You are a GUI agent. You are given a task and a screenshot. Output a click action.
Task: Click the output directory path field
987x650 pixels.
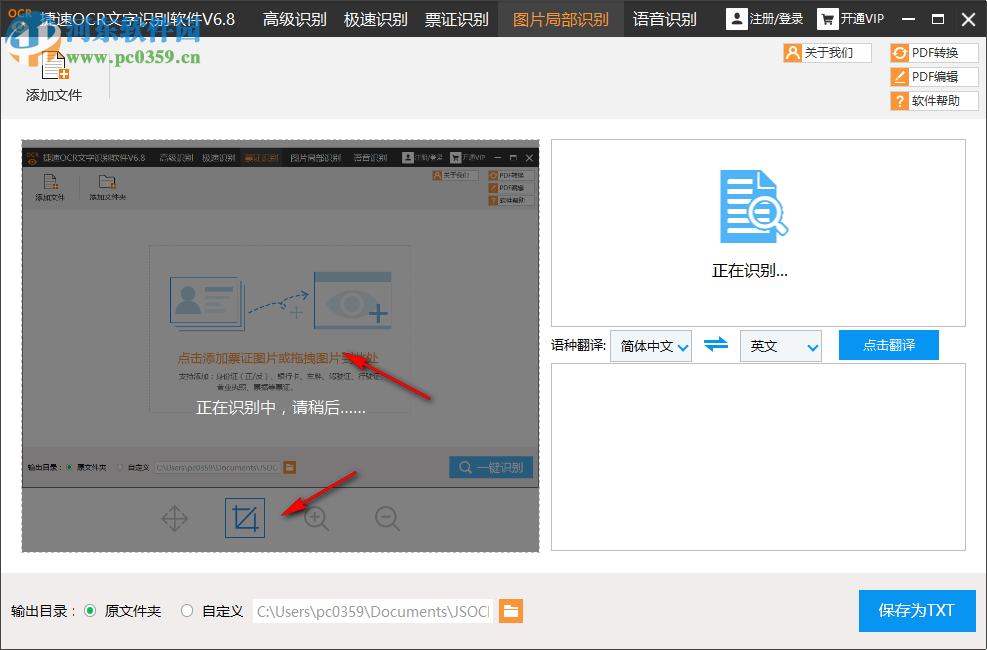[373, 611]
